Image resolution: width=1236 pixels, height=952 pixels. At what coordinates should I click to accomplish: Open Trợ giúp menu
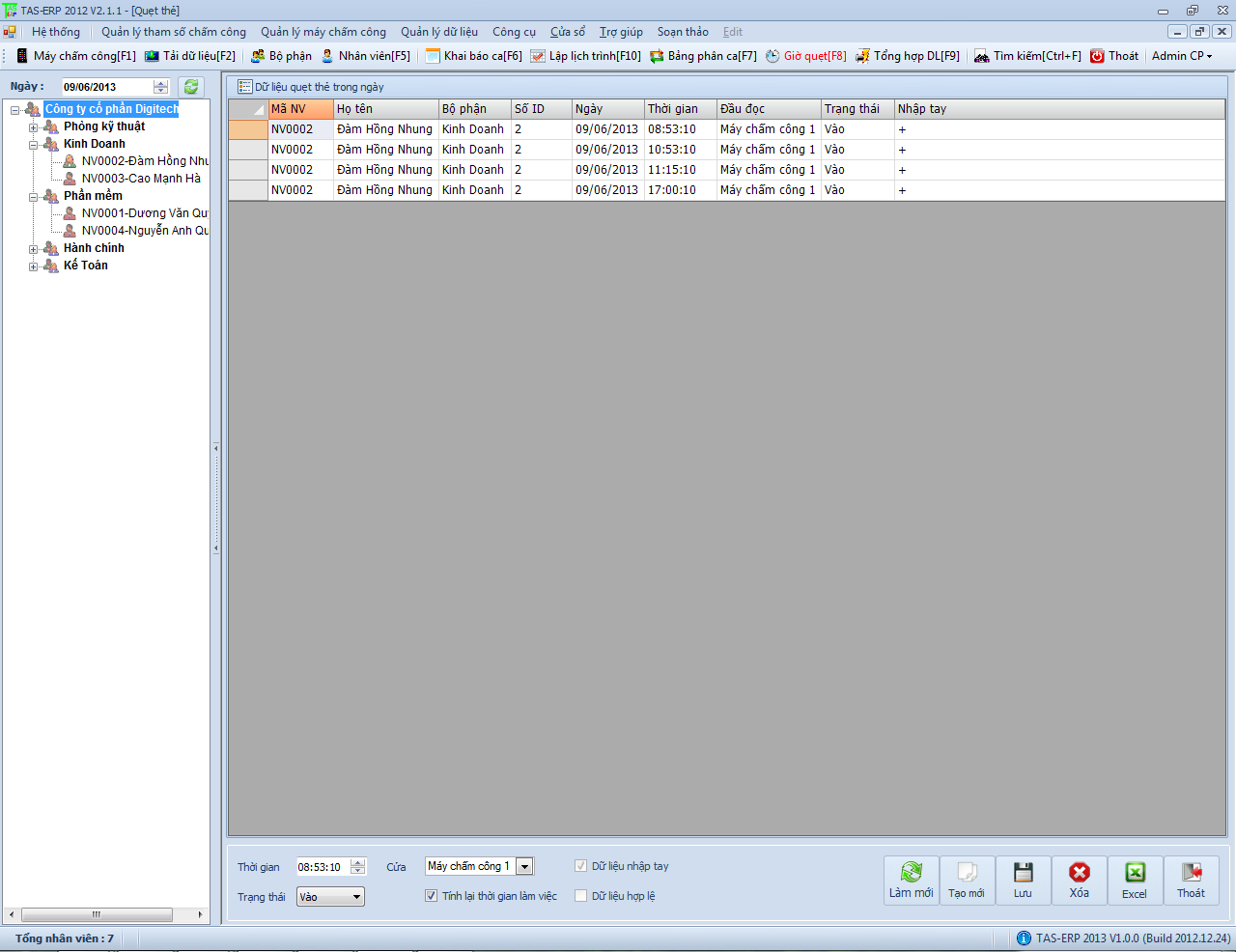point(621,32)
